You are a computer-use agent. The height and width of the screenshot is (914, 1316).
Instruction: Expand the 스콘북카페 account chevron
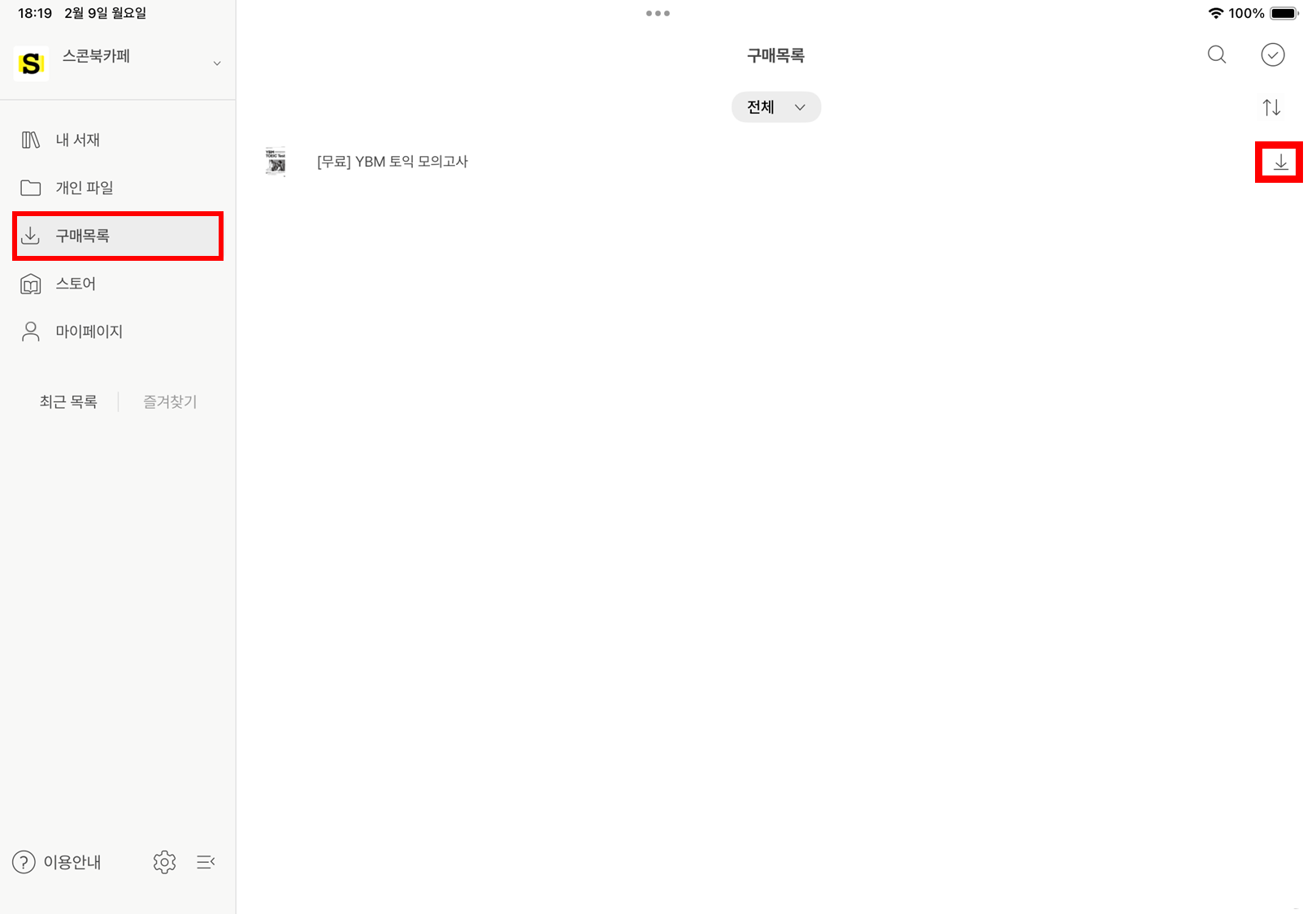tap(217, 63)
